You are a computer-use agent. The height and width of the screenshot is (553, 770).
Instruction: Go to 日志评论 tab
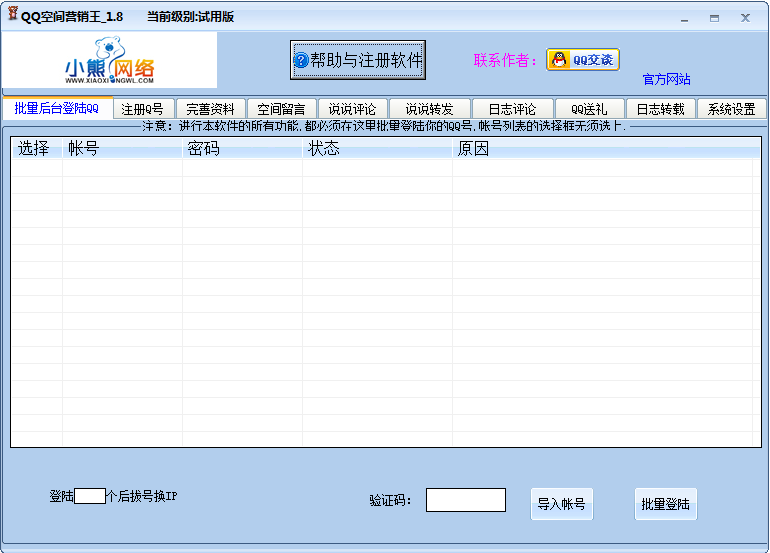tap(513, 109)
